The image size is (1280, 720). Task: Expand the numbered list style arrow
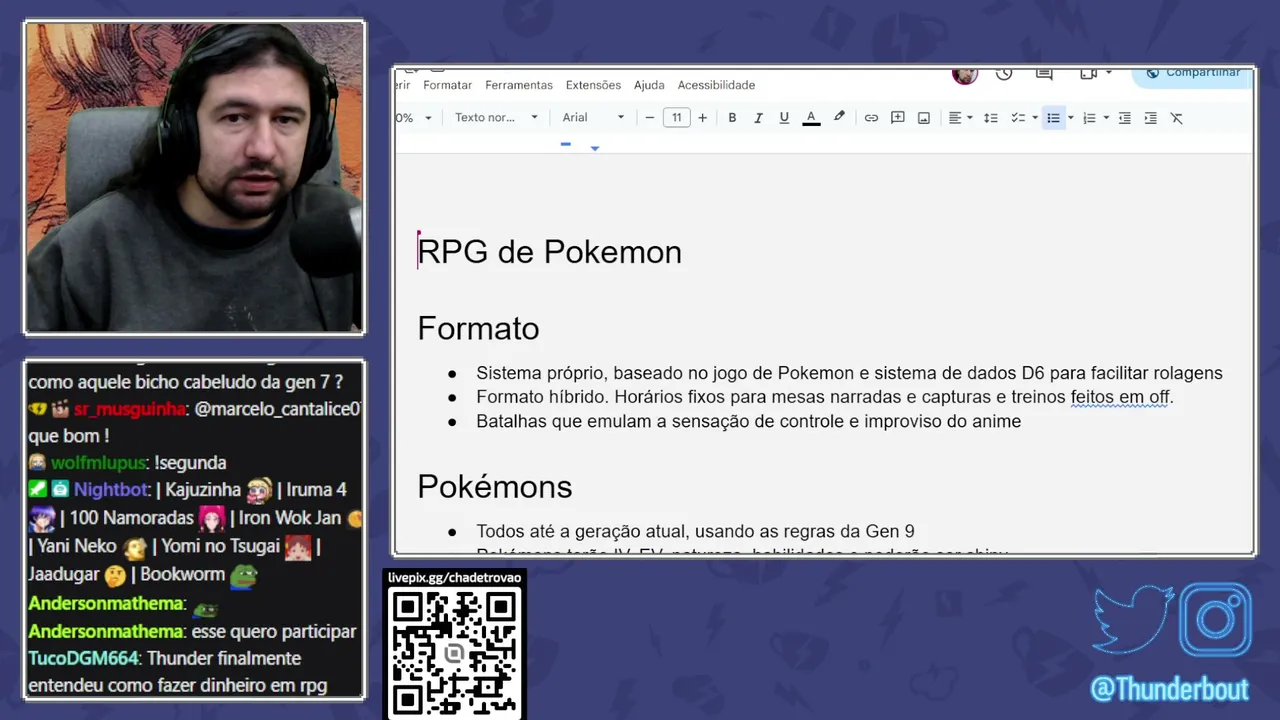pyautogui.click(x=1106, y=118)
